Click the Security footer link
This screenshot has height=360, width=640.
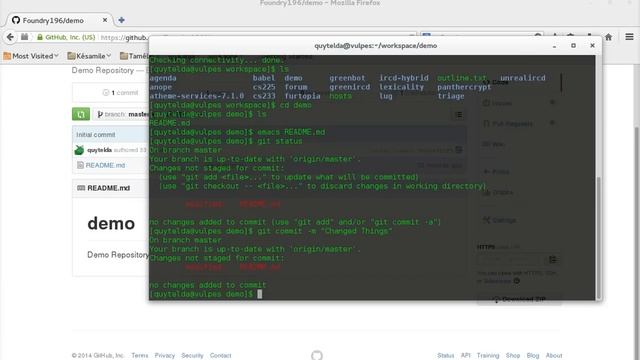pyautogui.click(x=192, y=356)
